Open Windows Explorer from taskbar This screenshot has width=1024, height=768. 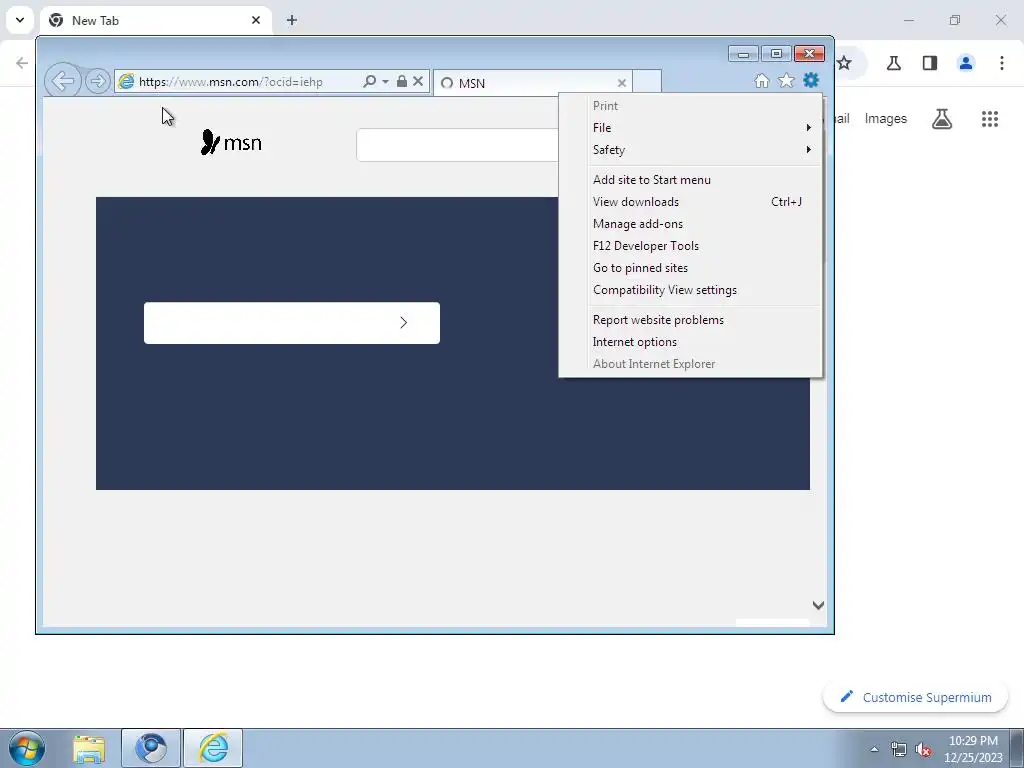coord(89,748)
